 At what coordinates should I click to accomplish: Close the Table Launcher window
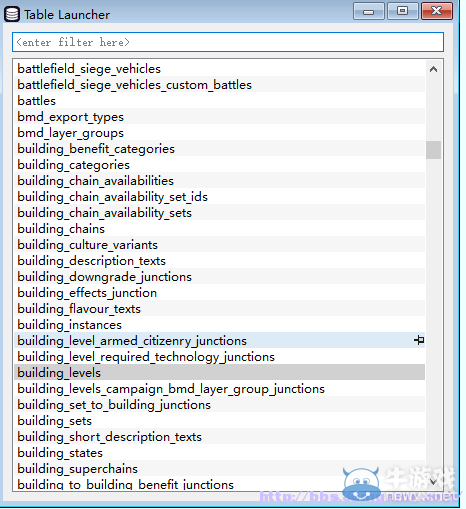(x=437, y=12)
